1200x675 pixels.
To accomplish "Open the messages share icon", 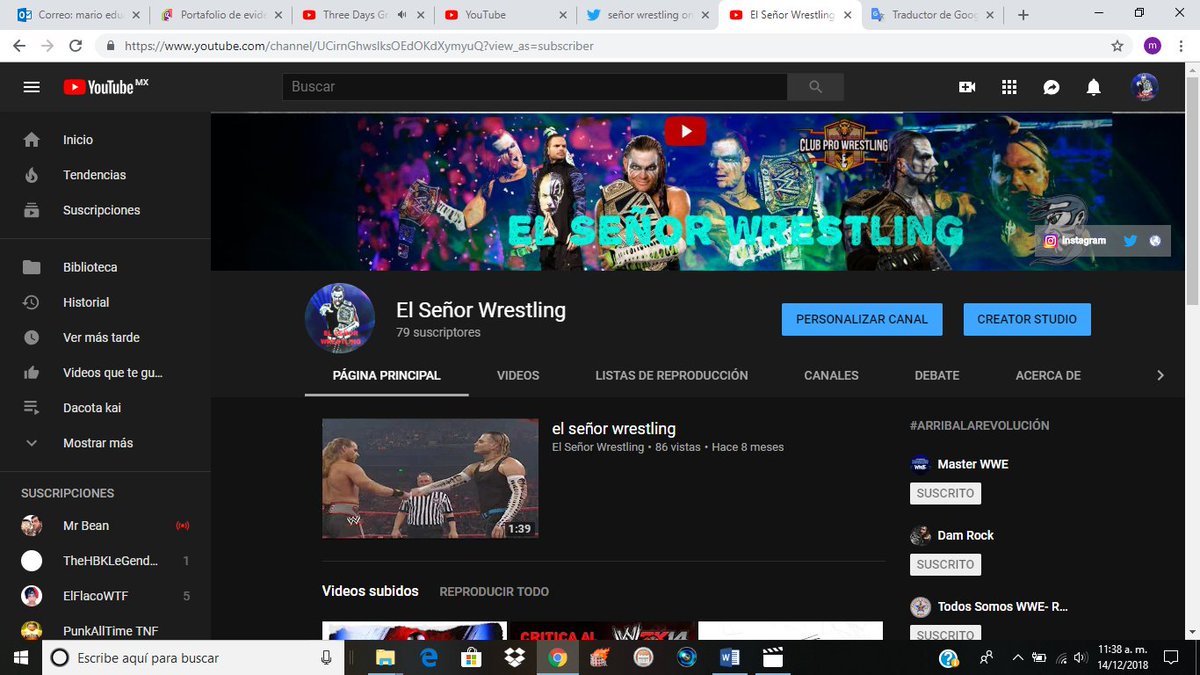I will click(1052, 87).
